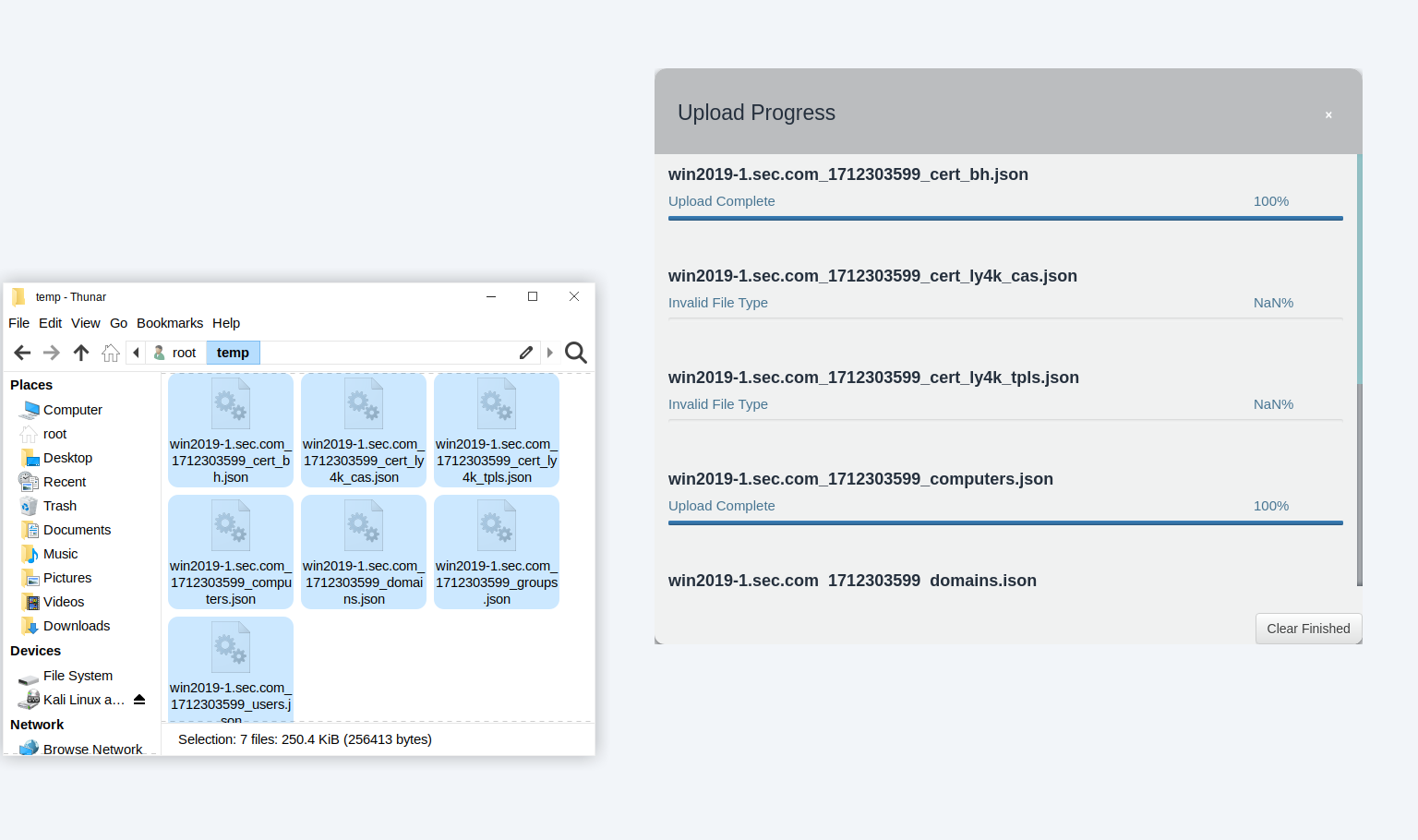Click the back navigation arrow in Thunar

click(22, 353)
